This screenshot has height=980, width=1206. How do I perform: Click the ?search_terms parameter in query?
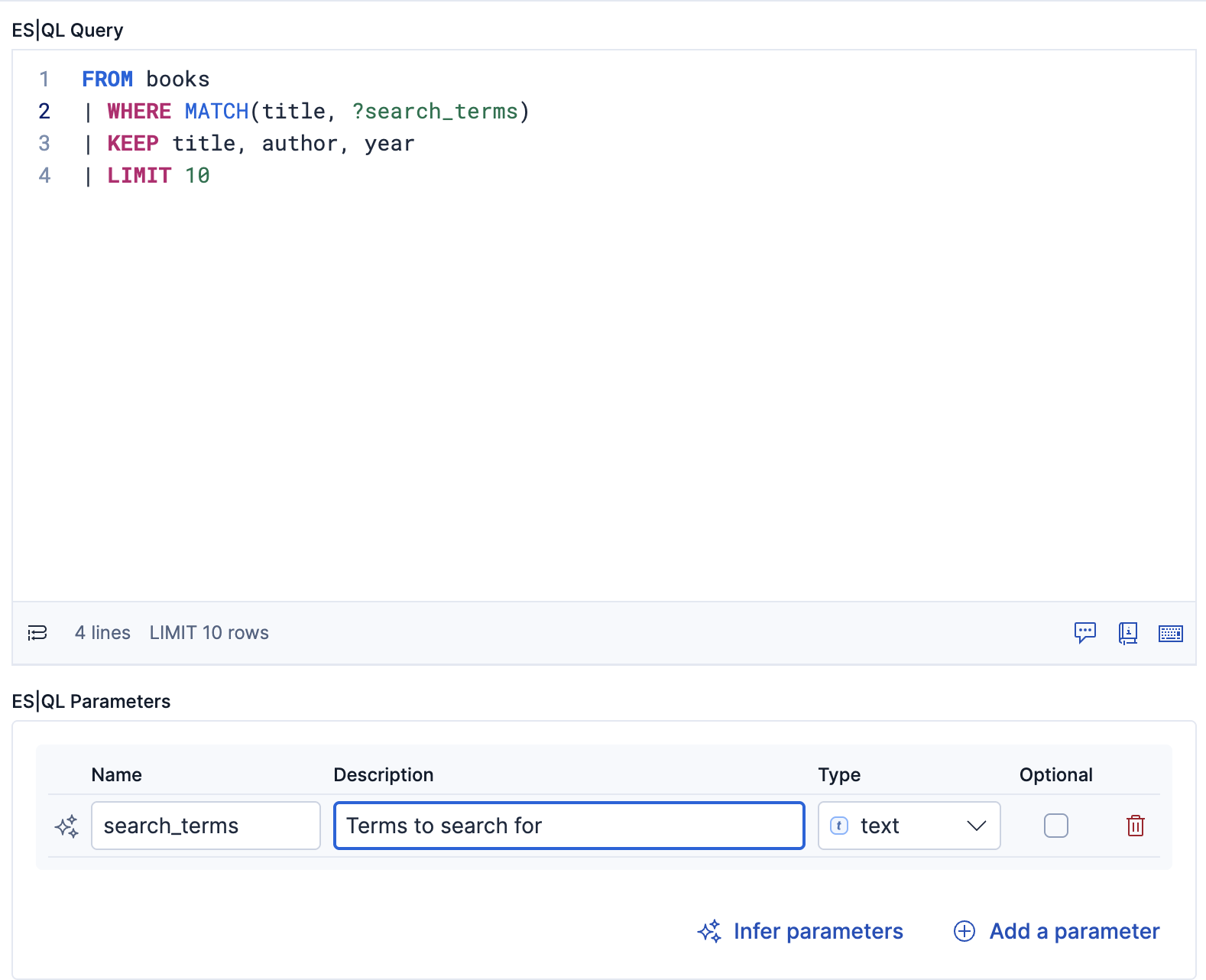point(434,112)
